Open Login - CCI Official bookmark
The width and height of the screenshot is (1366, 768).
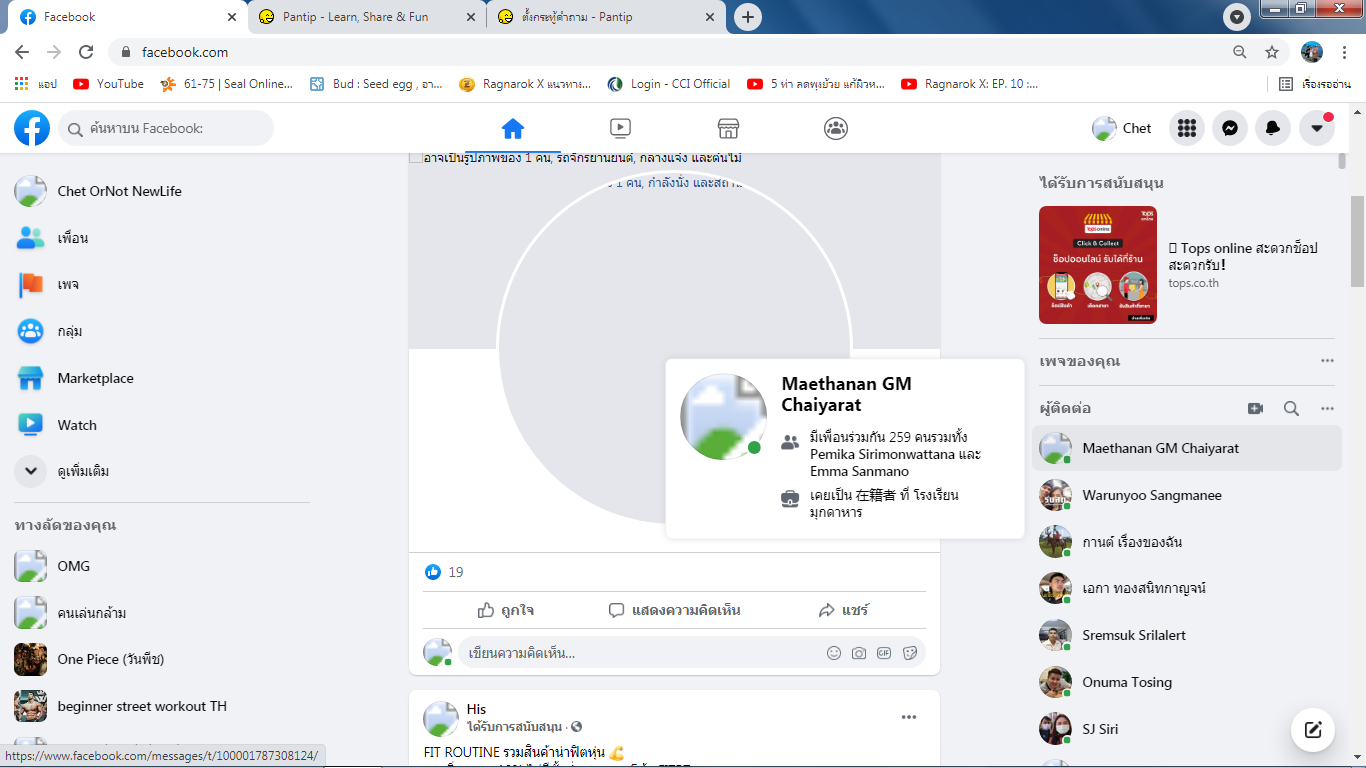[x=670, y=84]
